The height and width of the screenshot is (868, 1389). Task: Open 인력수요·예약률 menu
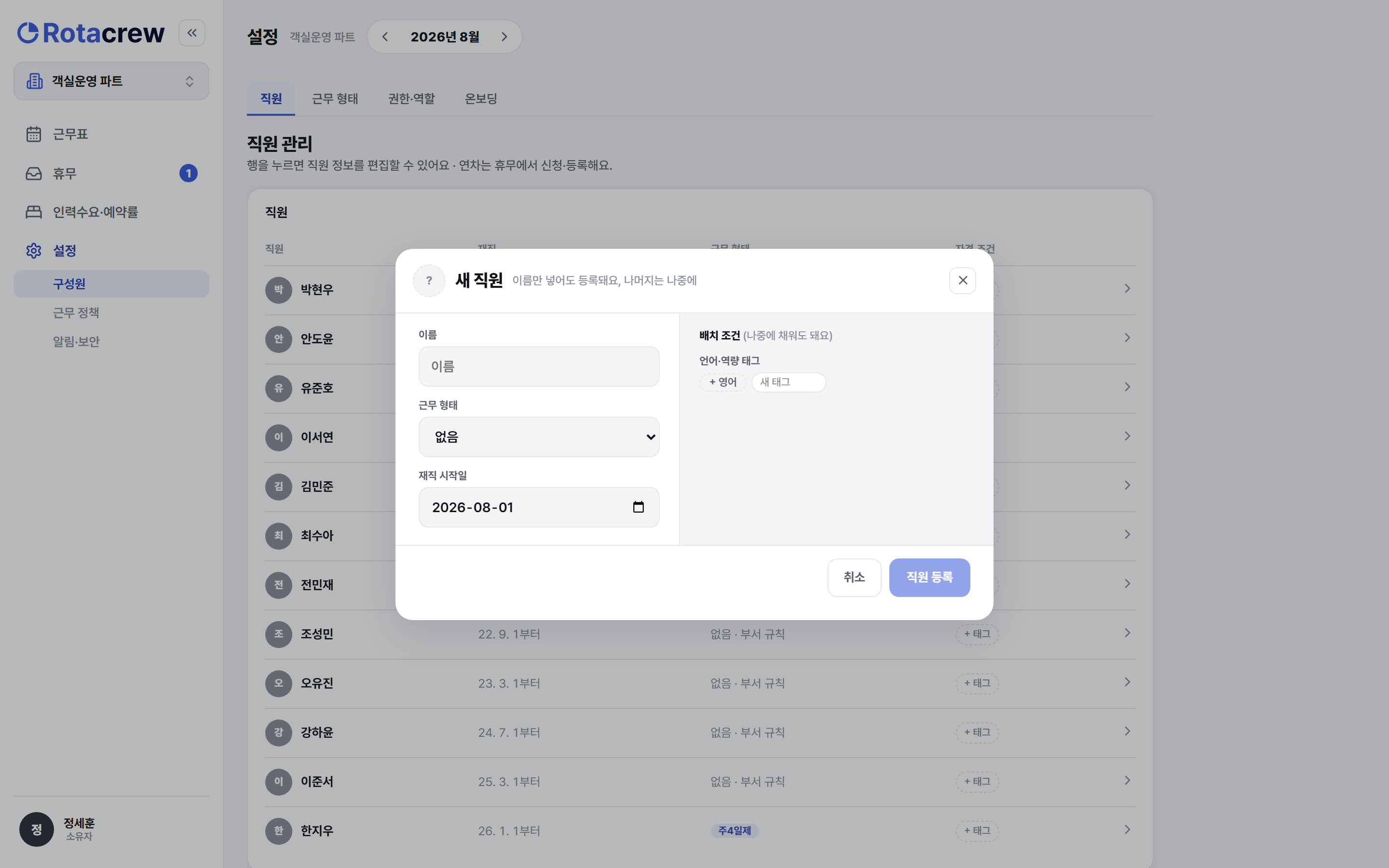pos(111,212)
